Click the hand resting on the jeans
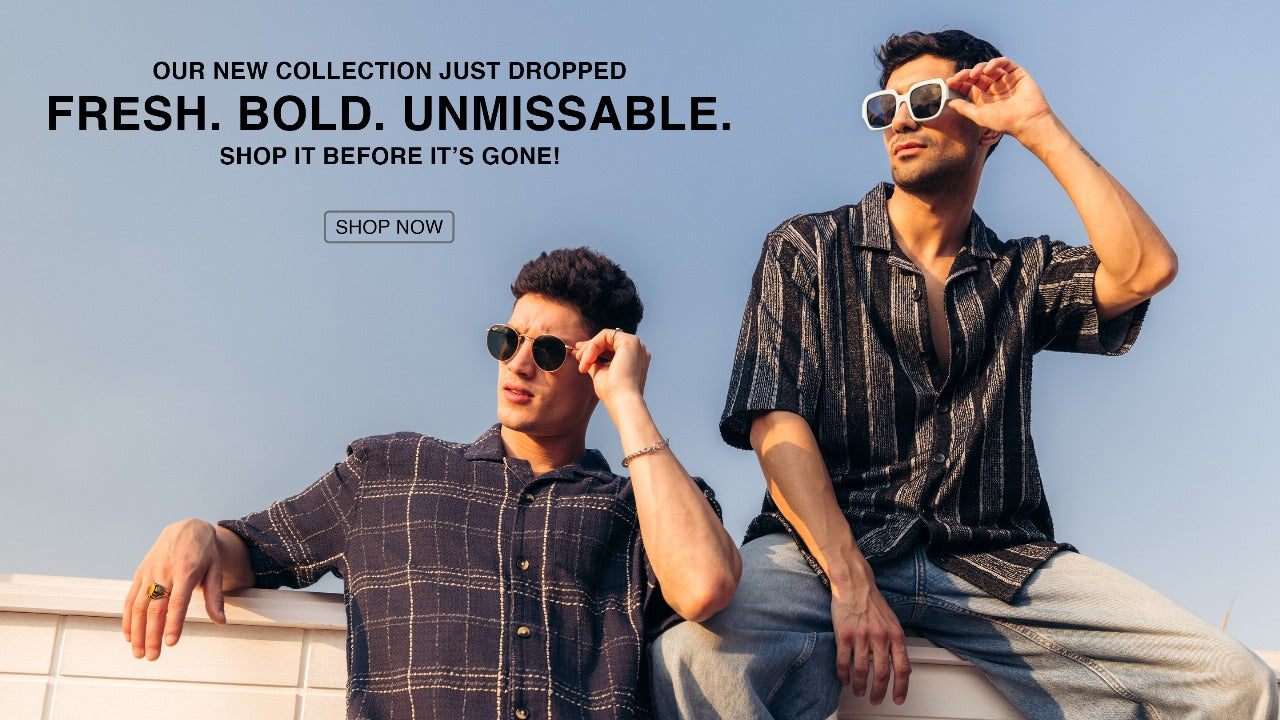The width and height of the screenshot is (1280, 720). pos(871,638)
